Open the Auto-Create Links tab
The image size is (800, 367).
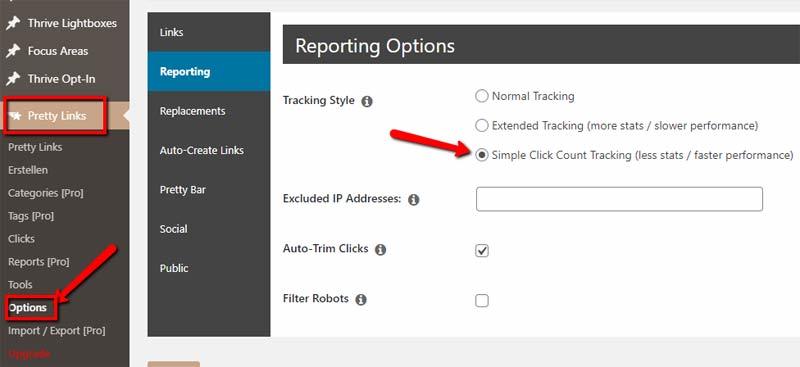click(209, 150)
